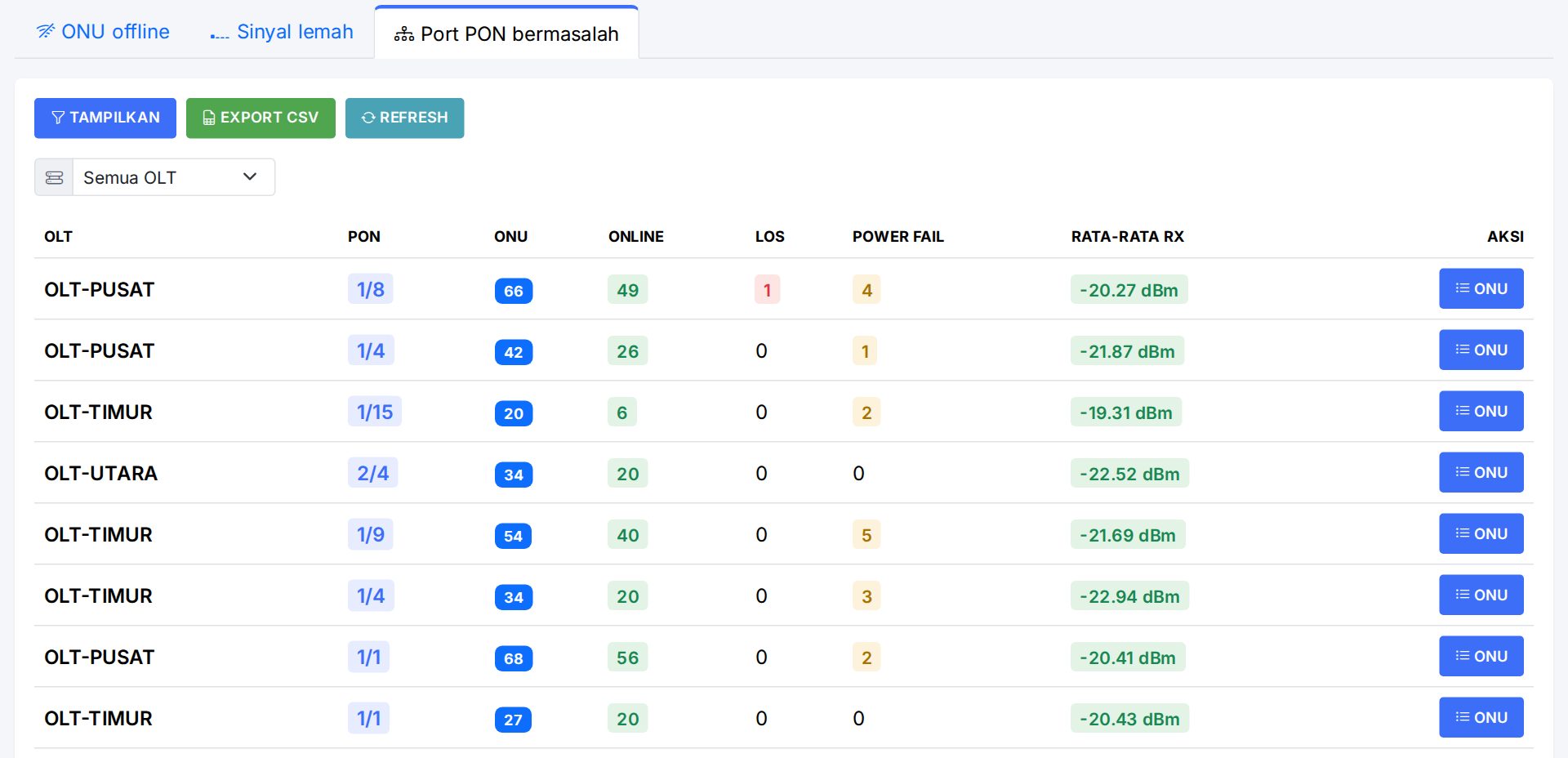1568x758 pixels.
Task: Click the PON 1/8 badge
Action: click(371, 289)
